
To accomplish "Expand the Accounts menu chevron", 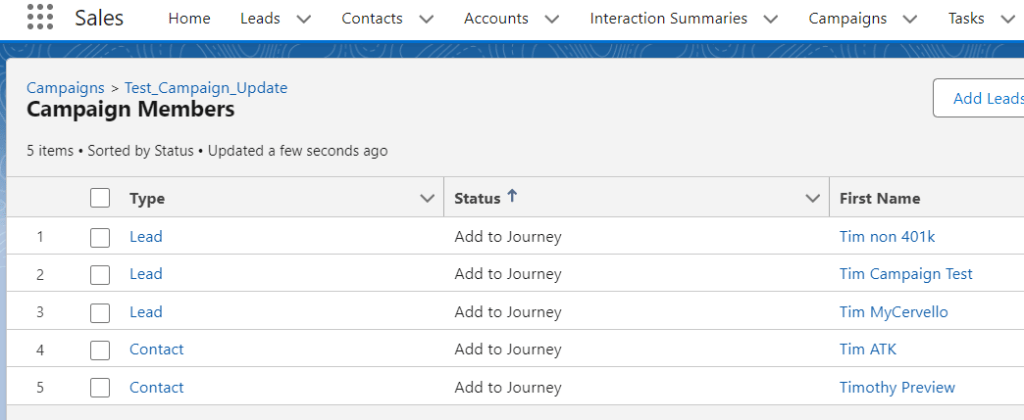I will pos(551,19).
